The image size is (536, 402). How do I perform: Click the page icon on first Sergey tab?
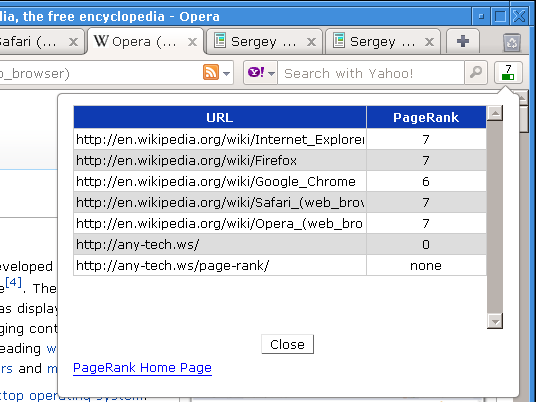(219, 40)
